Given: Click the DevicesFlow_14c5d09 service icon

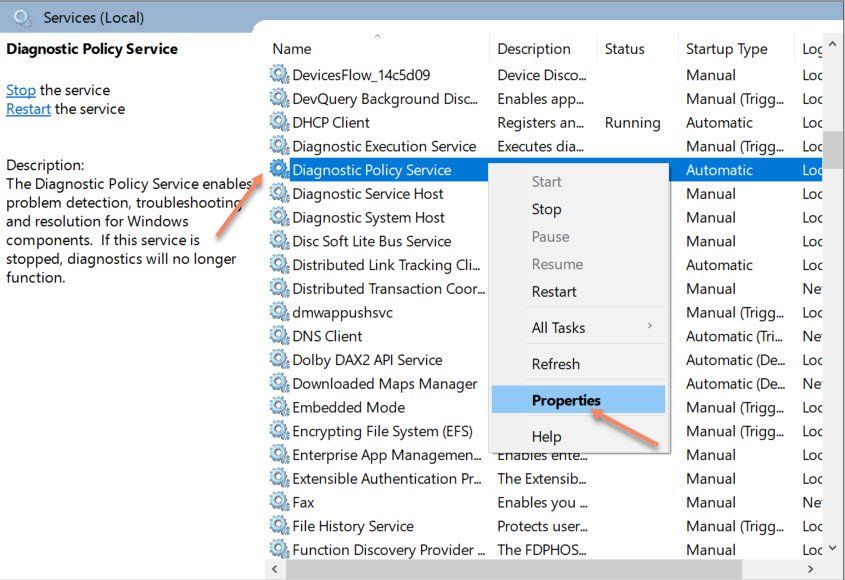Looking at the screenshot, I should pos(279,75).
